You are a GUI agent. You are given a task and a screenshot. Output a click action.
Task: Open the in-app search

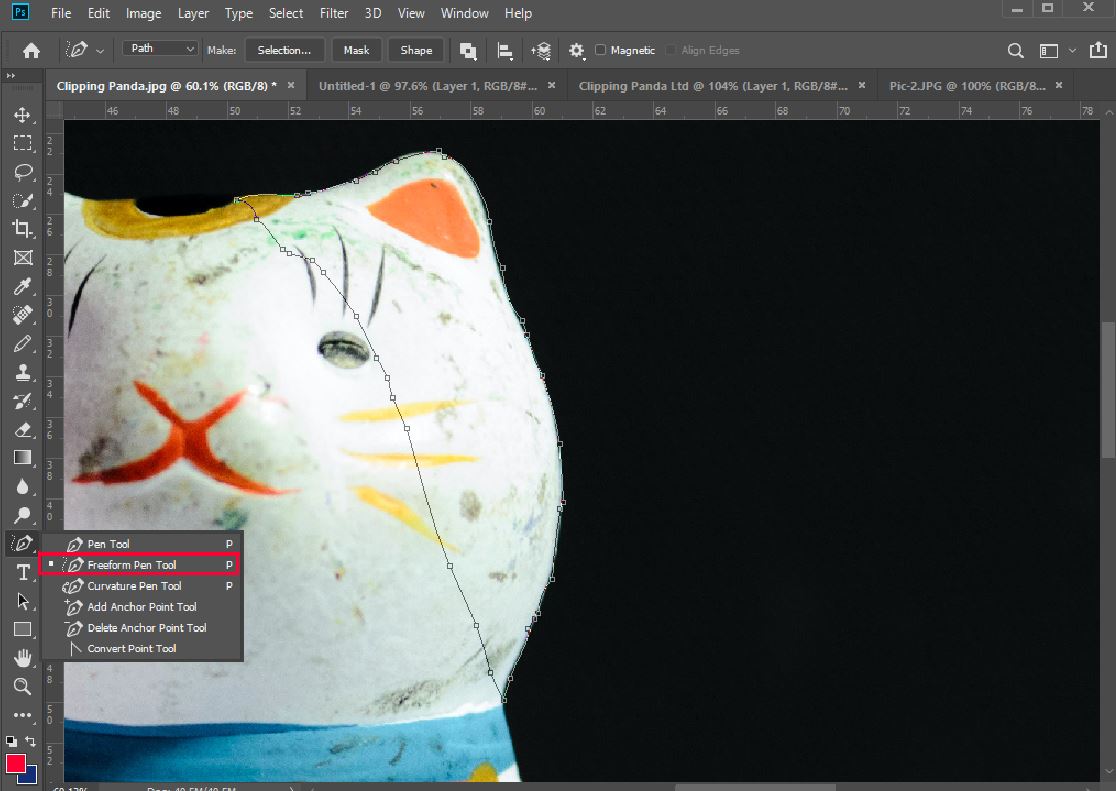(x=1015, y=49)
